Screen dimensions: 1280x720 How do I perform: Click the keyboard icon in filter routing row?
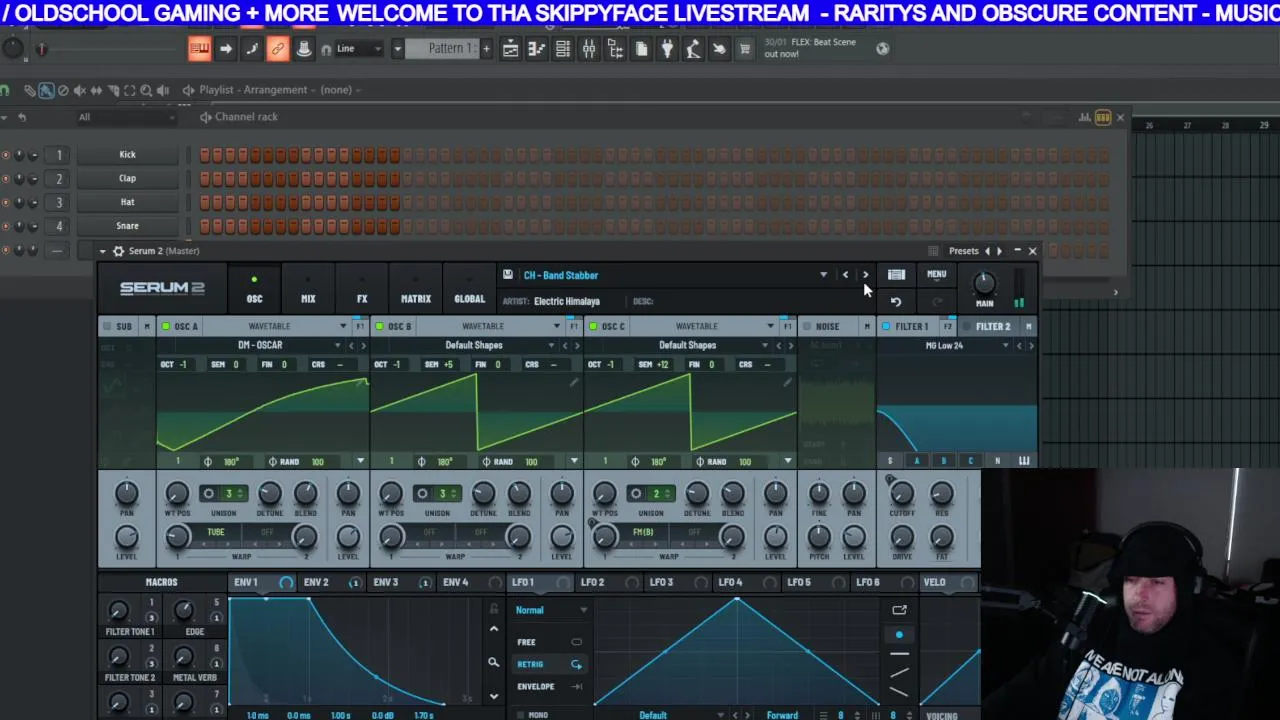coord(1023,460)
